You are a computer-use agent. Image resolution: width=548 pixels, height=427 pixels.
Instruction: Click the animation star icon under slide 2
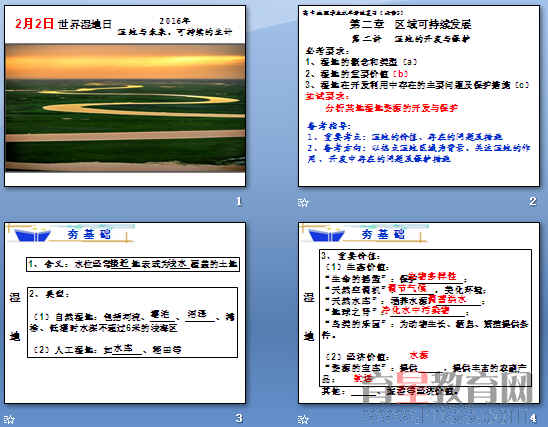303,202
